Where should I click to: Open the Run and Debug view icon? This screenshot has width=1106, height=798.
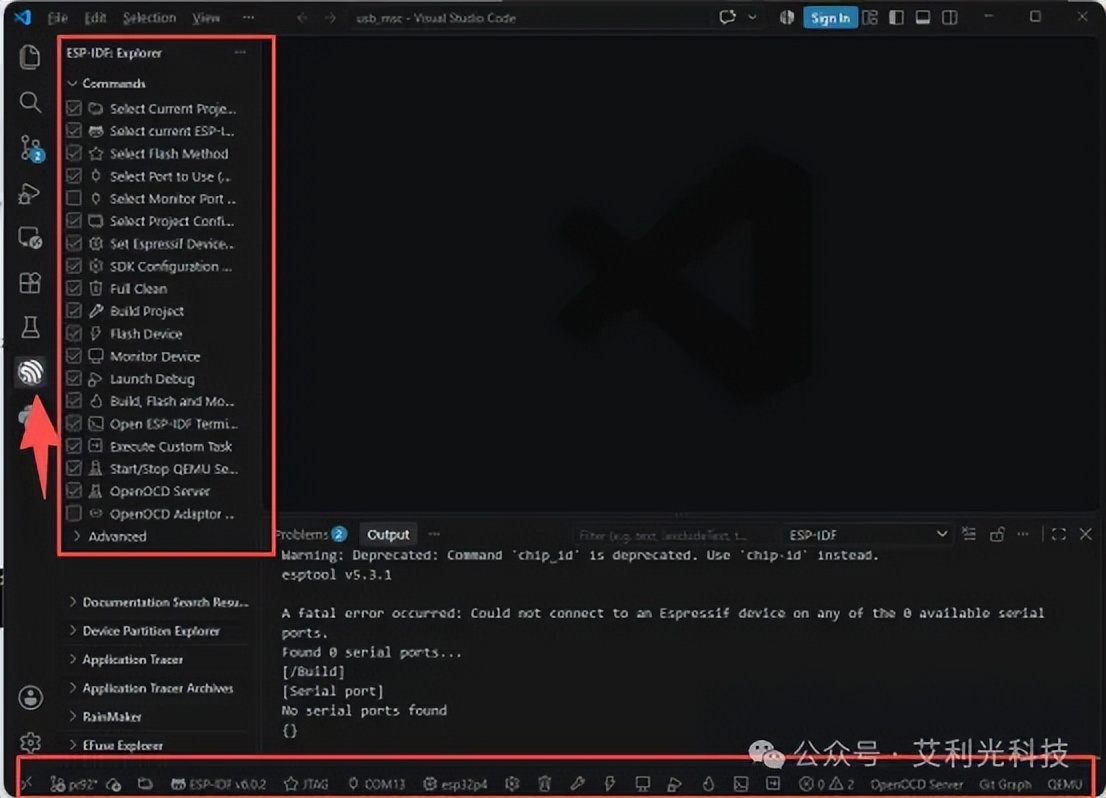29,193
